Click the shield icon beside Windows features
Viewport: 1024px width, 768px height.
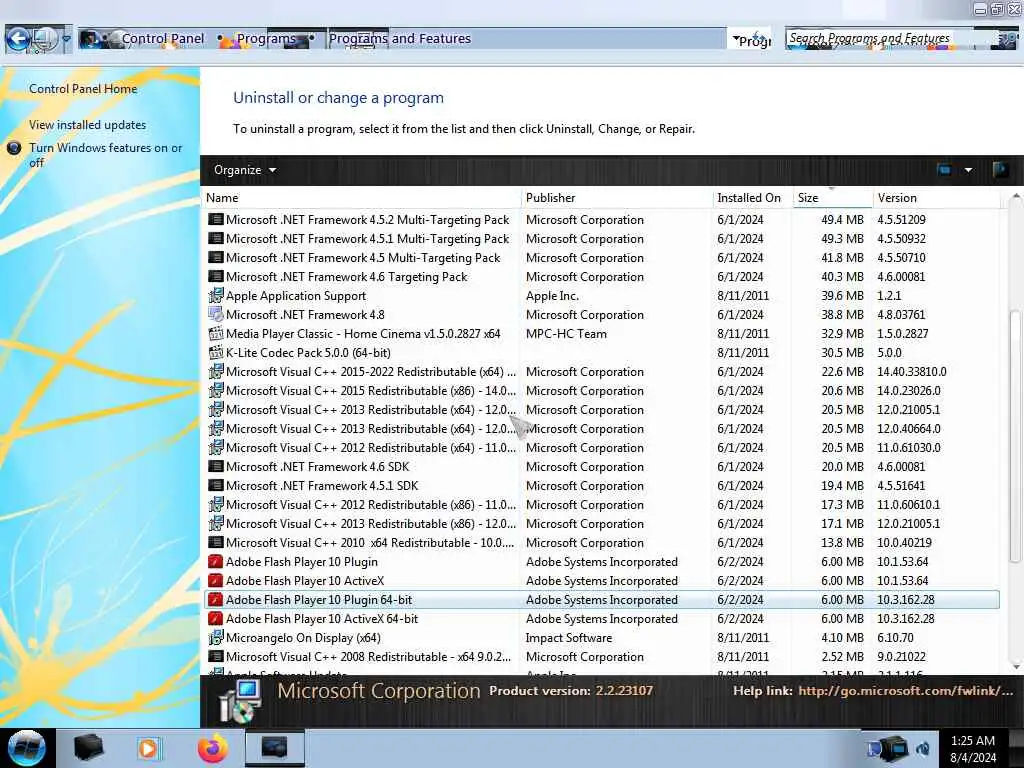click(14, 148)
